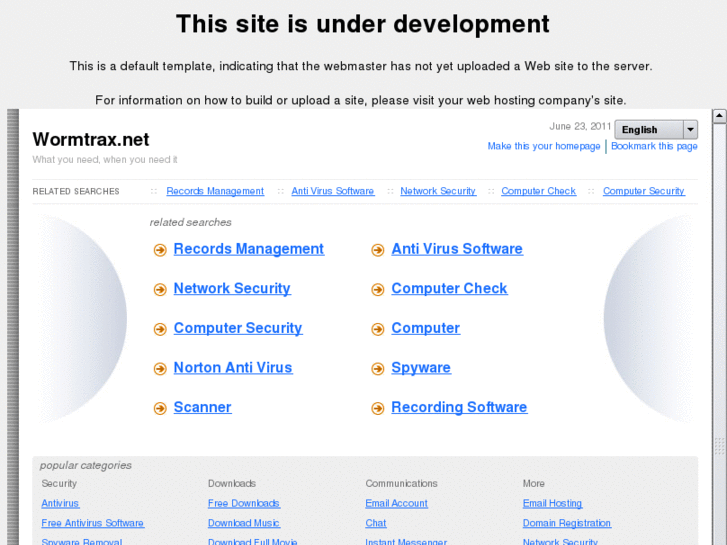Click the arrow icon beside the Computer link
This screenshot has width=727, height=545.
click(378, 329)
